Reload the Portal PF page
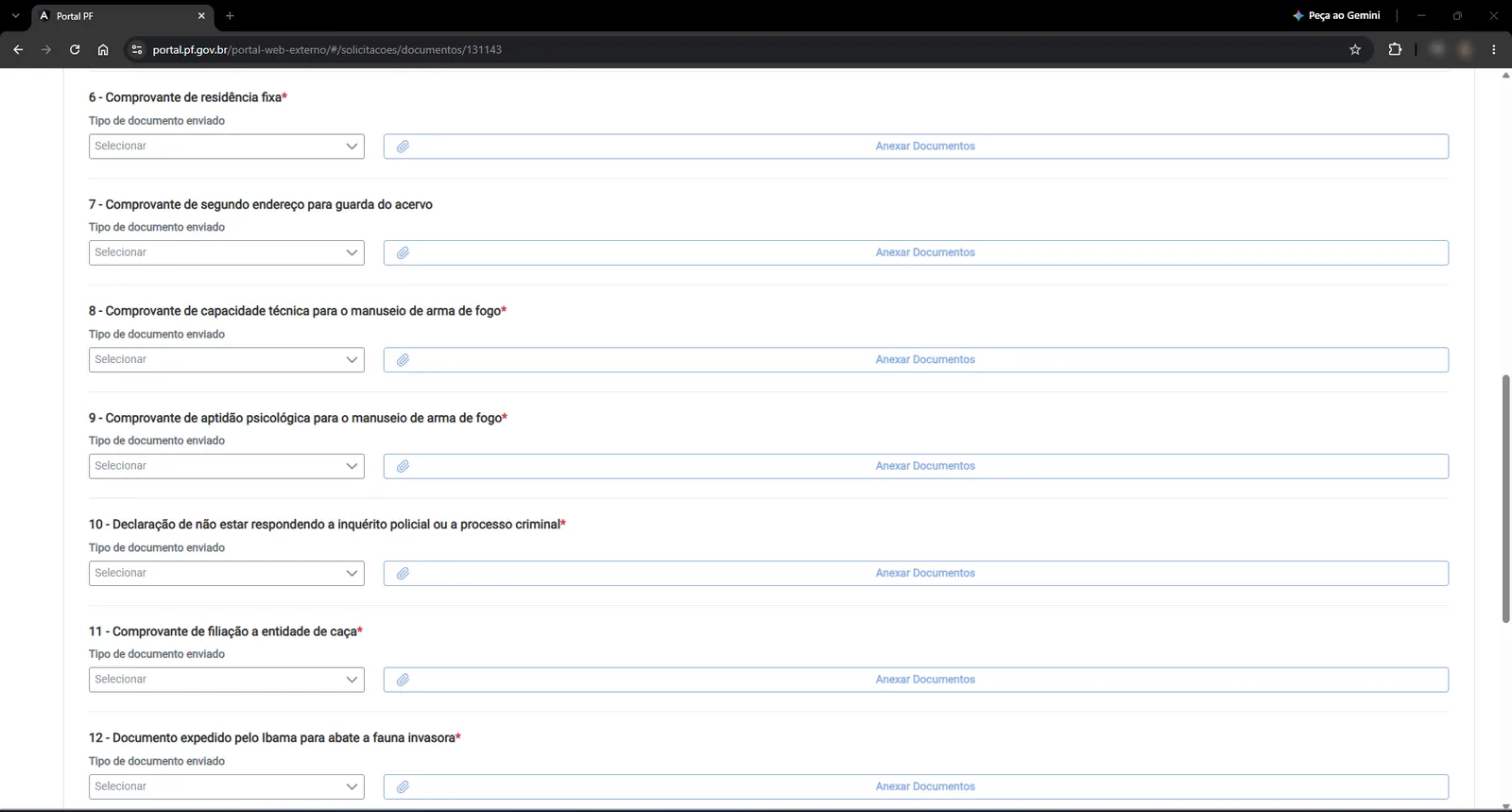The width and height of the screenshot is (1512, 812). tap(75, 49)
